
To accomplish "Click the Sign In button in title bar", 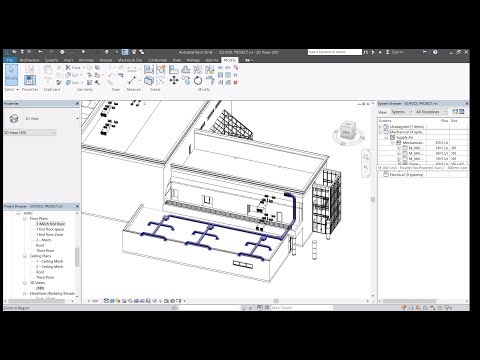I will click(394, 52).
